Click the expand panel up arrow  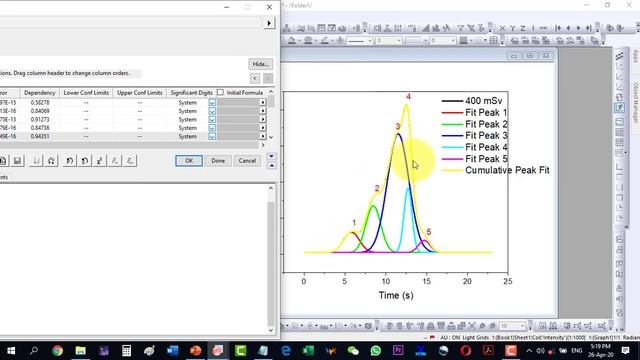point(271,165)
